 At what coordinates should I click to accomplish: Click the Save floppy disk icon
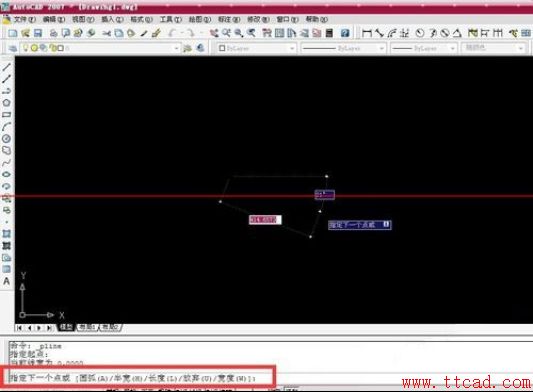[38, 33]
